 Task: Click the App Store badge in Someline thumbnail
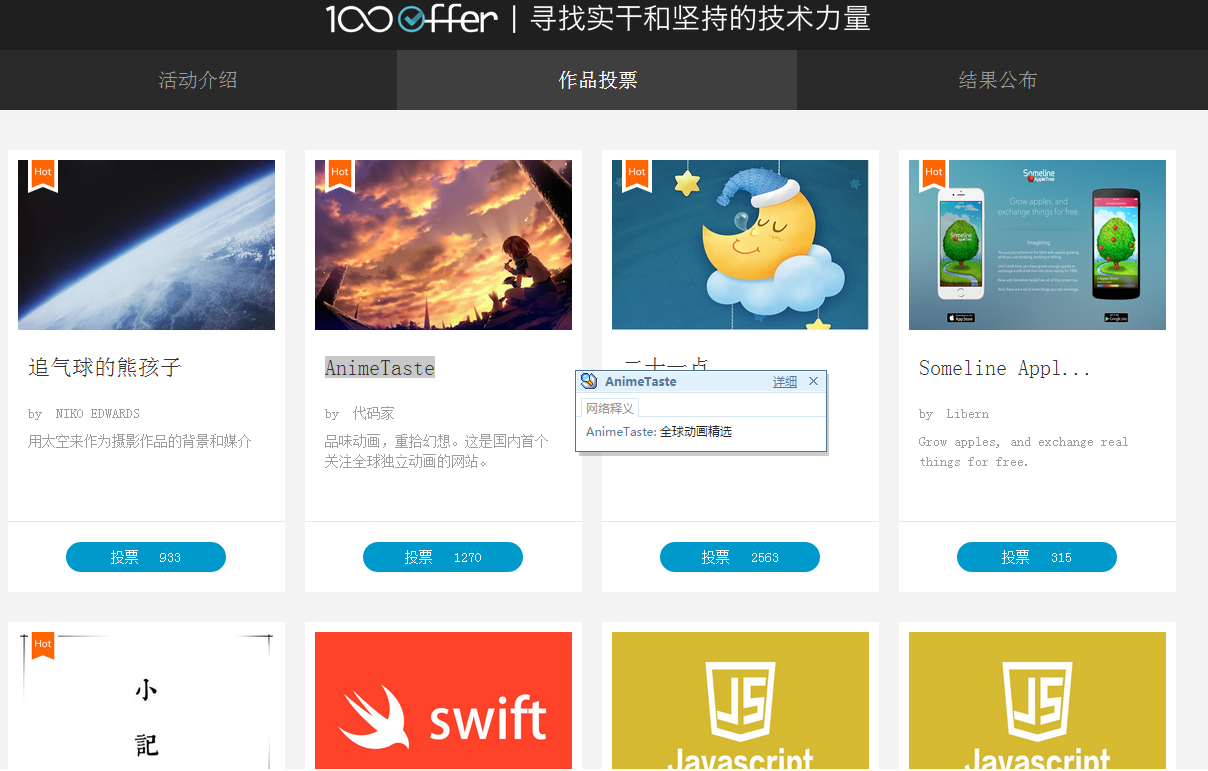pos(961,318)
